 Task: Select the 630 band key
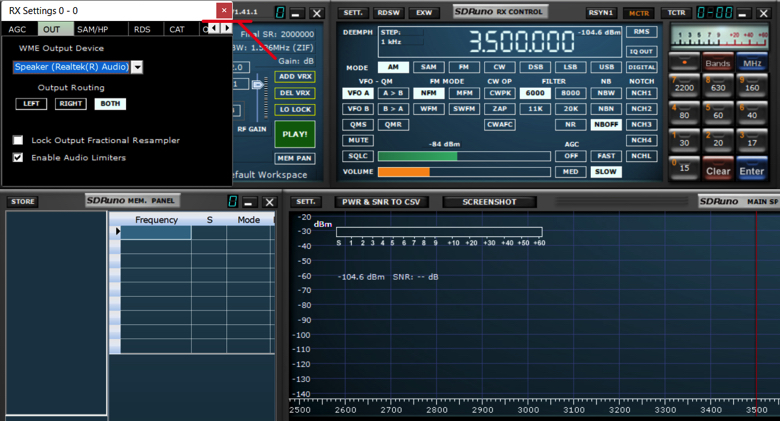718,87
